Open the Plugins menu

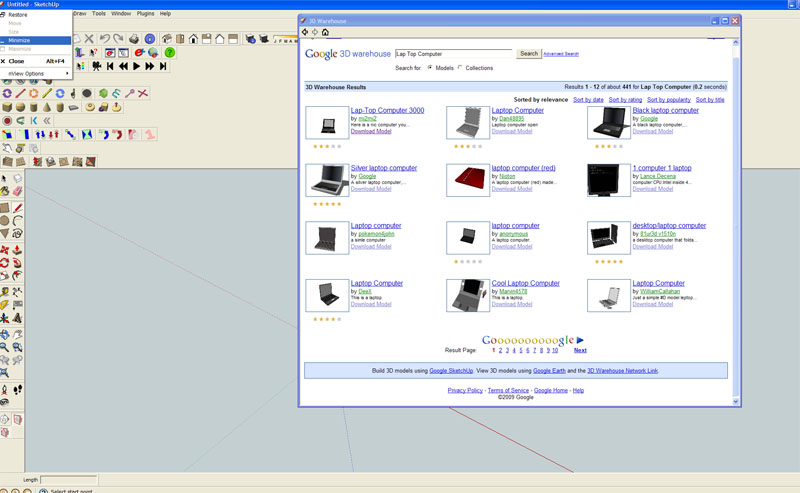coord(145,14)
